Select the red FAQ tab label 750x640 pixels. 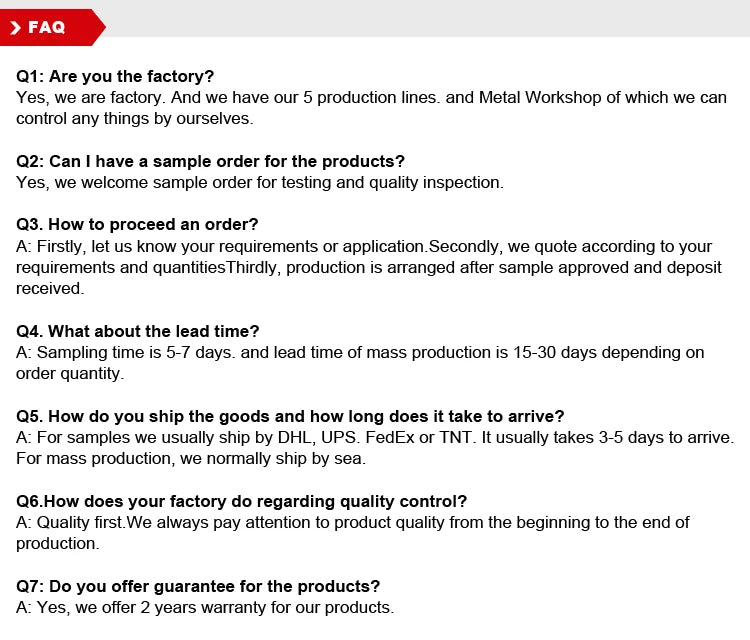pyautogui.click(x=46, y=27)
